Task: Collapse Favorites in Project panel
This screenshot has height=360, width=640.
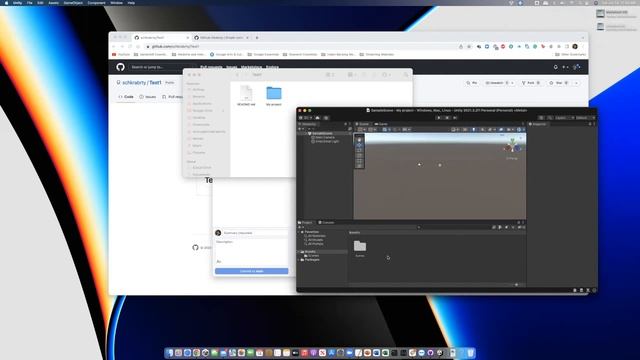Action: 299,232
